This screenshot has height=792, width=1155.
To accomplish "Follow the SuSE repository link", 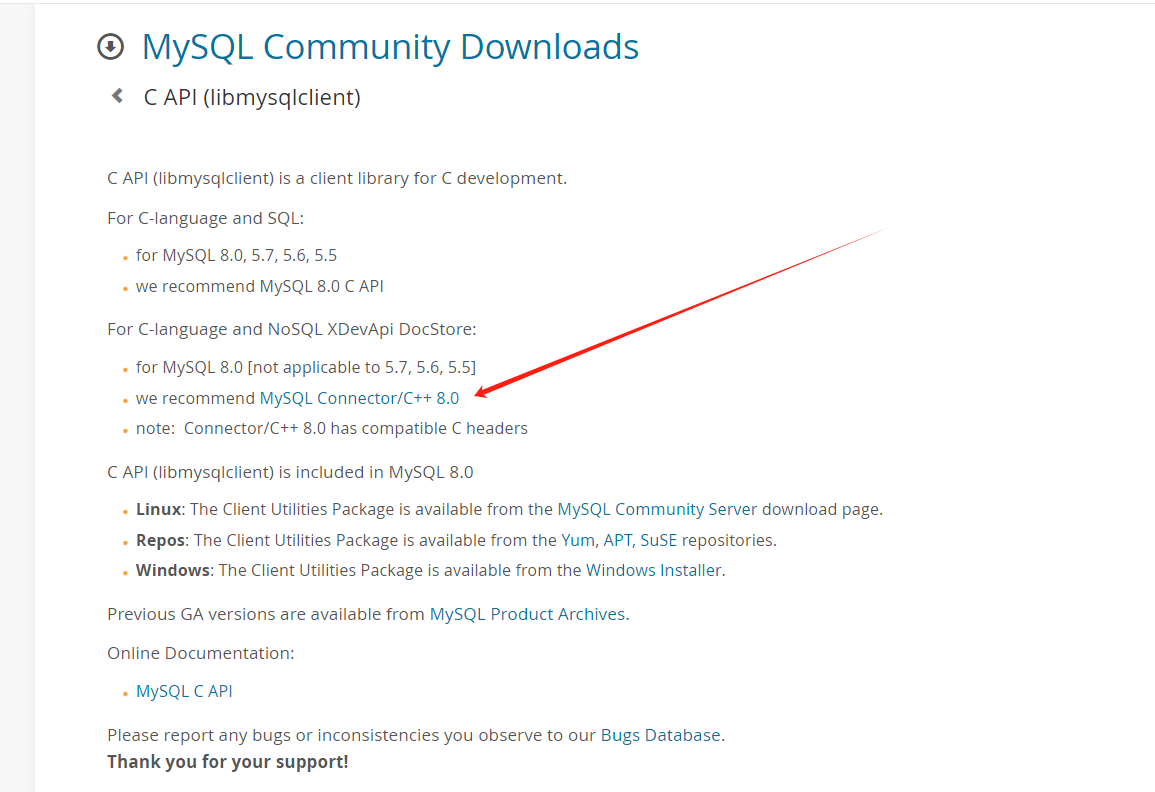I will point(659,540).
